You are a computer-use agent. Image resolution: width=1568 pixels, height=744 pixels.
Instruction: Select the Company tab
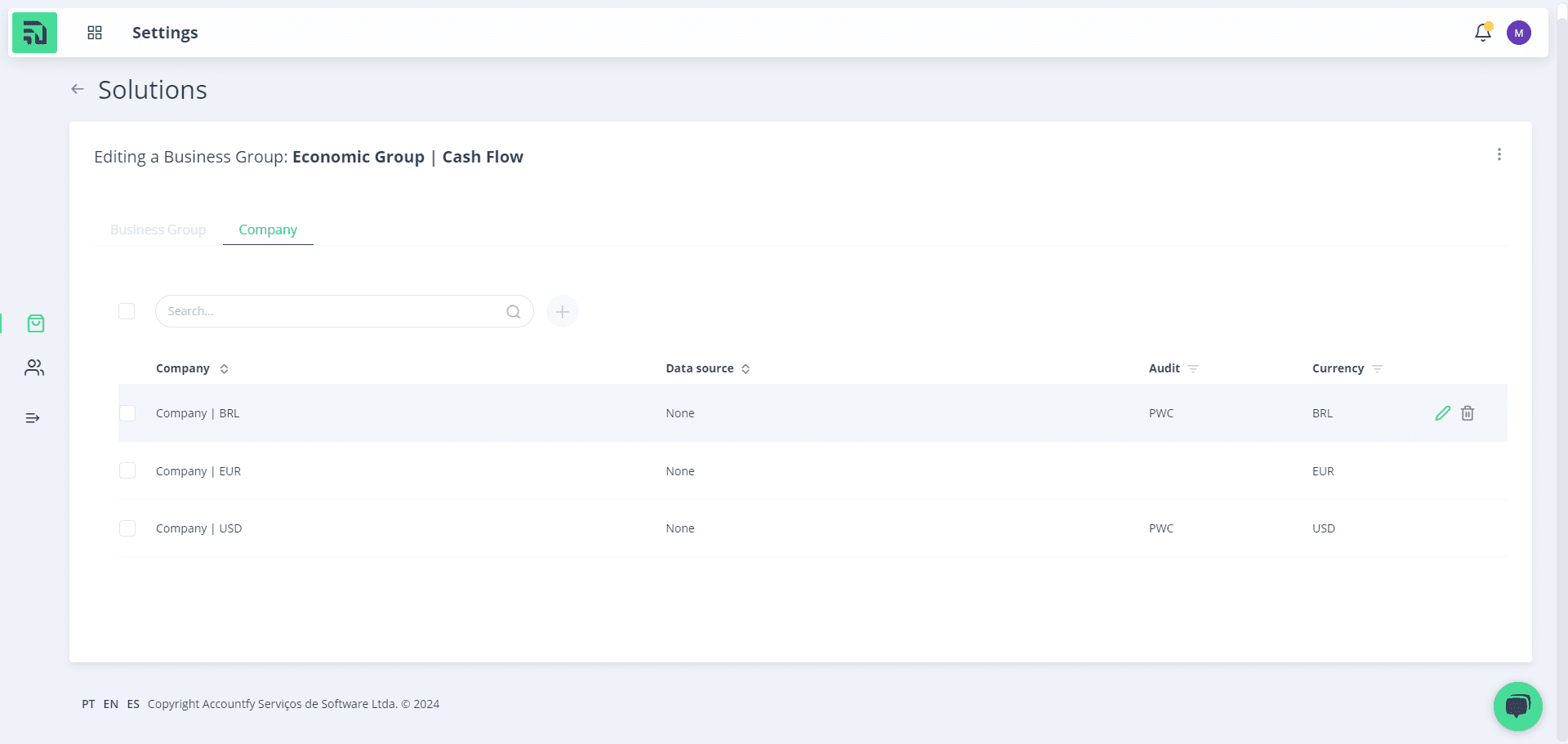click(268, 229)
